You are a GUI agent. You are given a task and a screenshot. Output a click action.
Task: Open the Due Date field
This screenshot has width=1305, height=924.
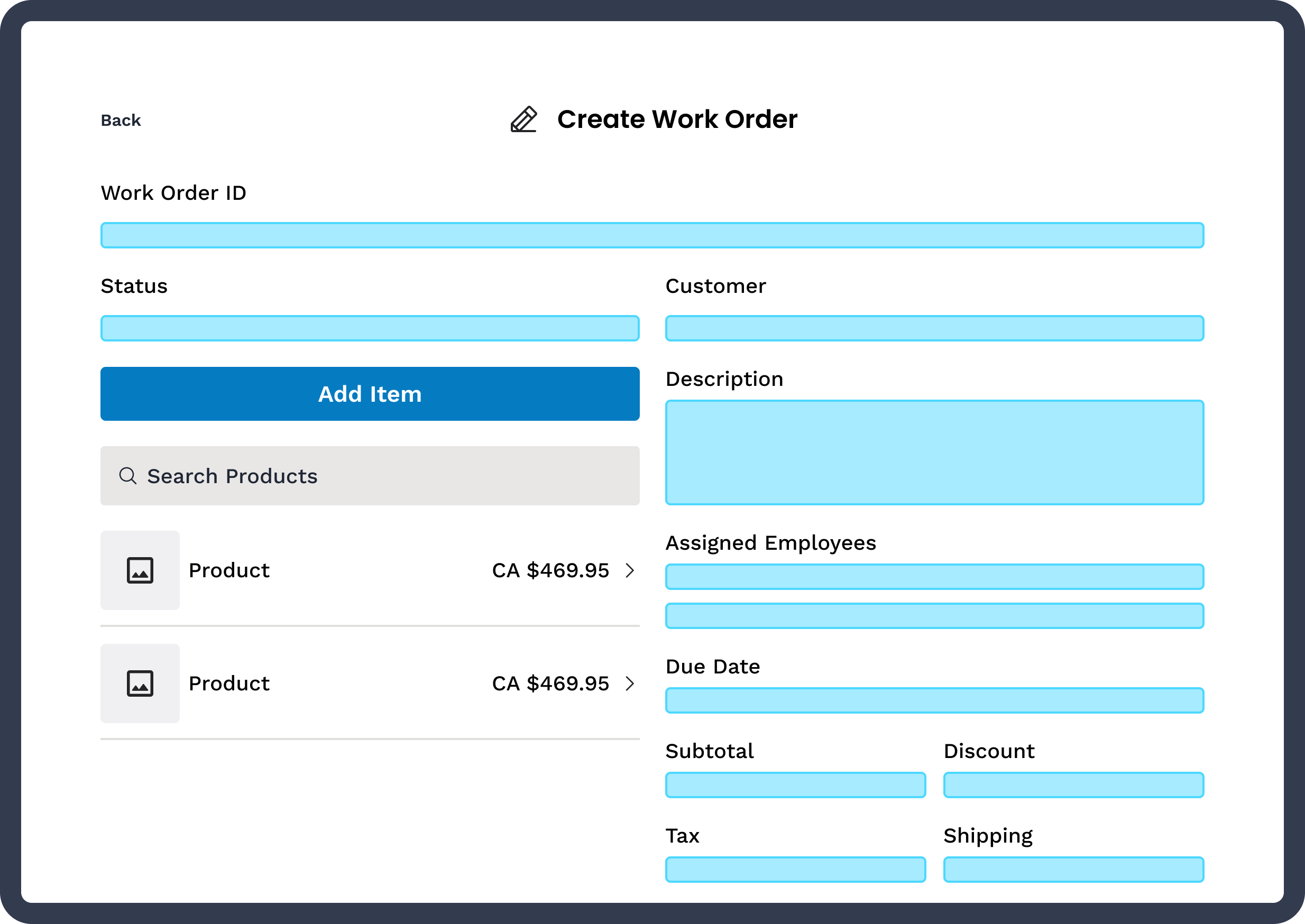[x=934, y=700]
